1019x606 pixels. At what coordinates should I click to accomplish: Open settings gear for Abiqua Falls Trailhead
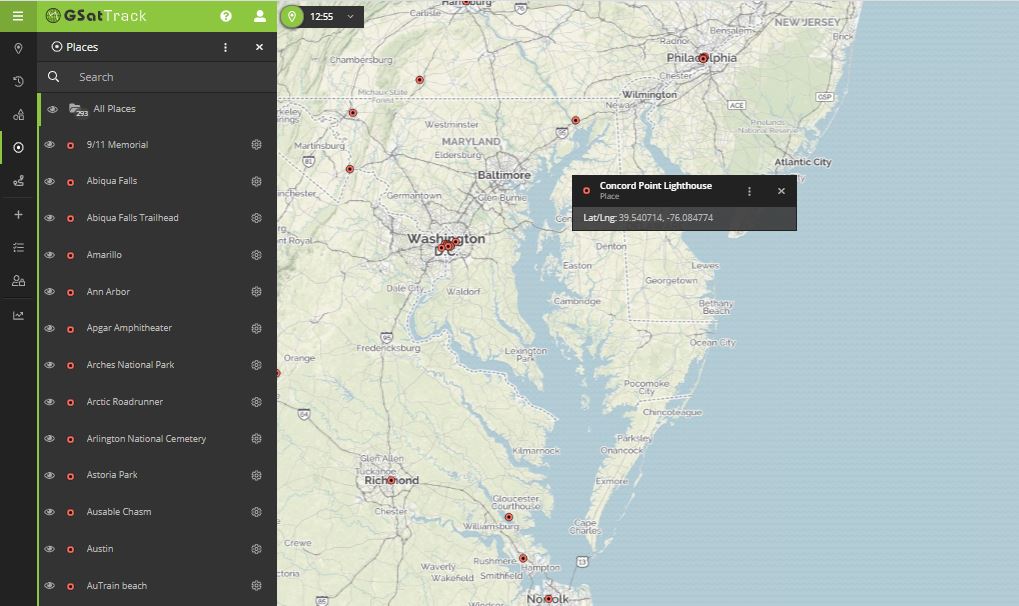256,218
